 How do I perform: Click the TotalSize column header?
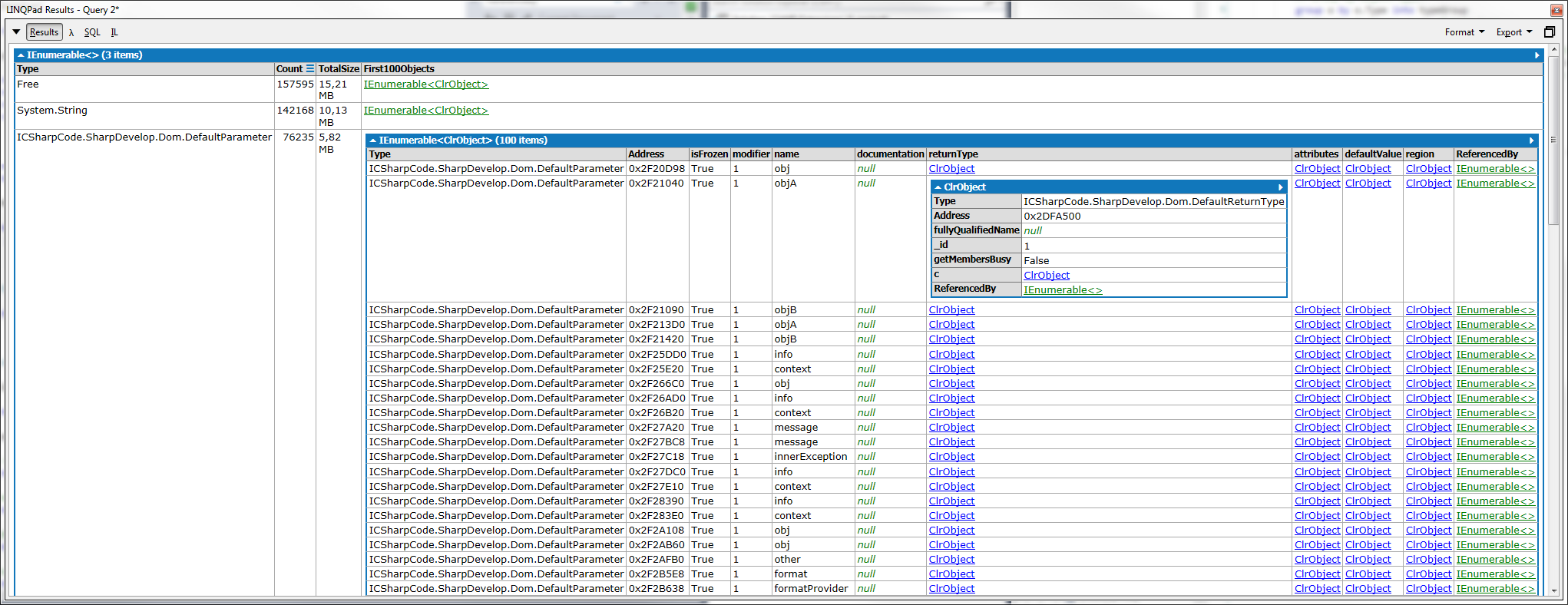[339, 69]
